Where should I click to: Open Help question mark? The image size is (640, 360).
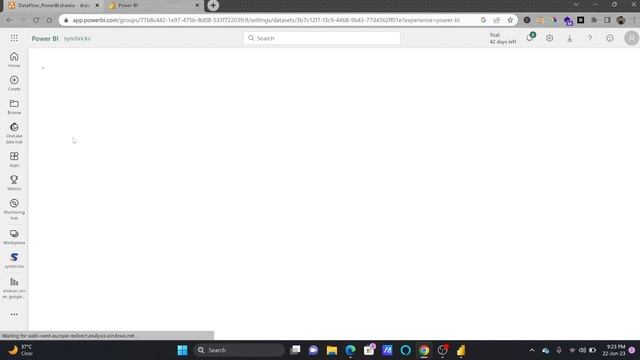point(590,38)
